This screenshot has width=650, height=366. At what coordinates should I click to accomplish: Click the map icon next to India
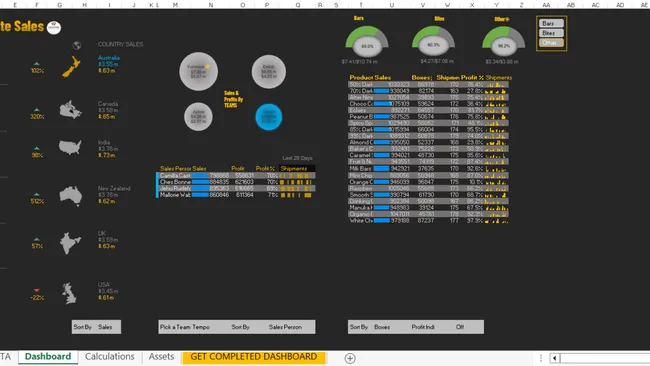tap(70, 147)
